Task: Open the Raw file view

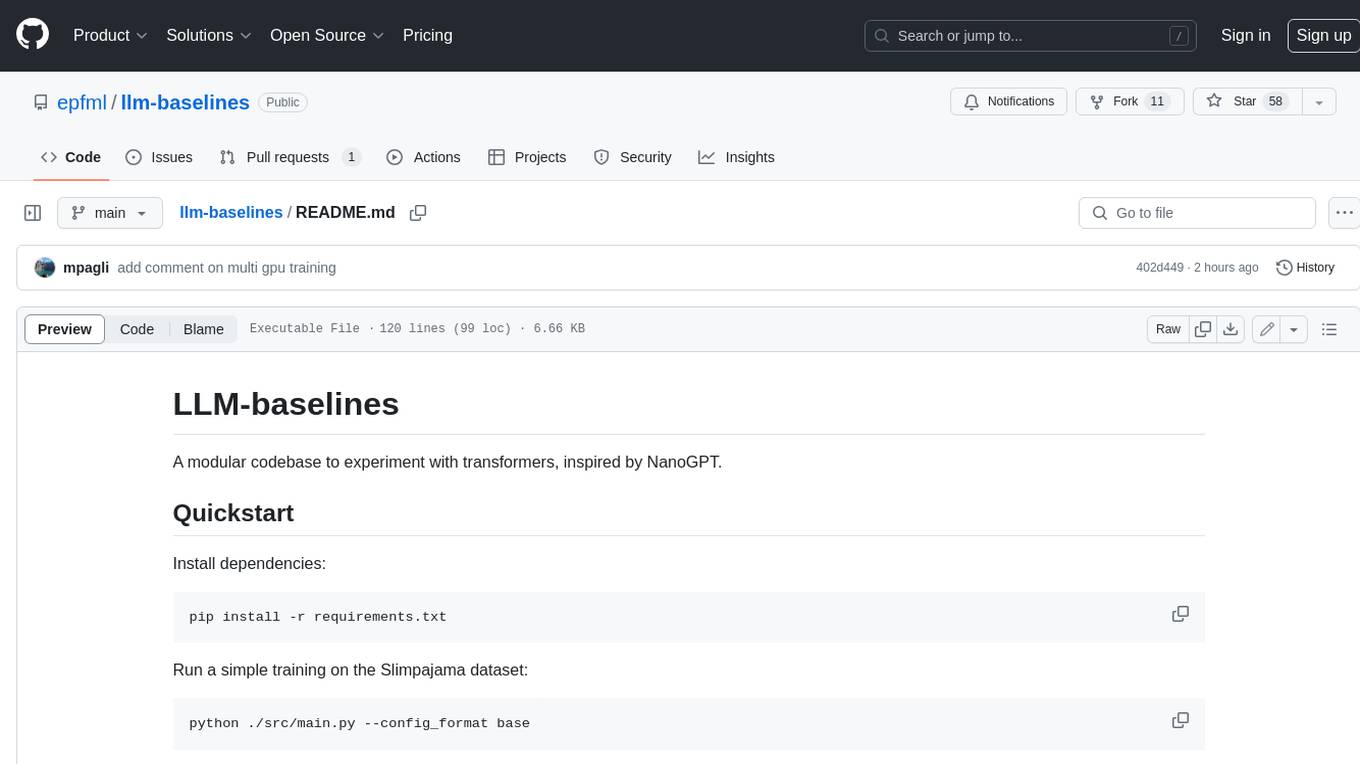Action: pyautogui.click(x=1168, y=329)
